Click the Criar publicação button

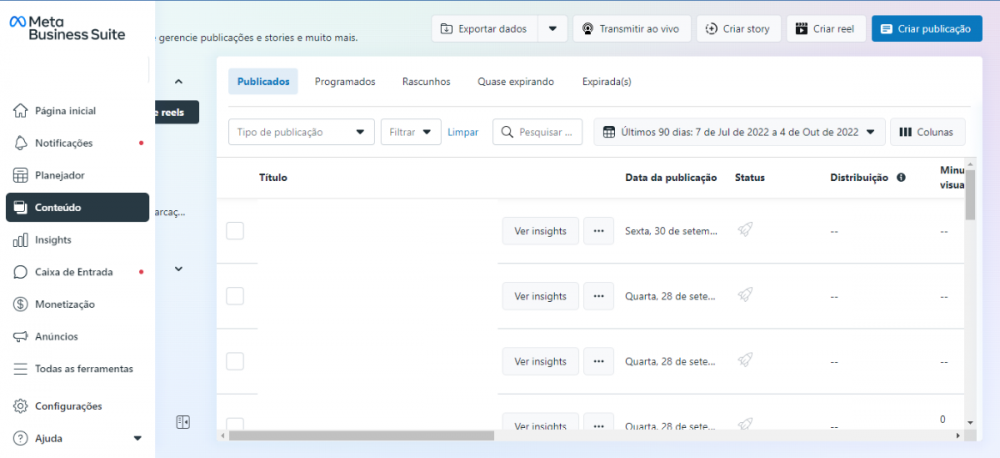click(x=925, y=29)
